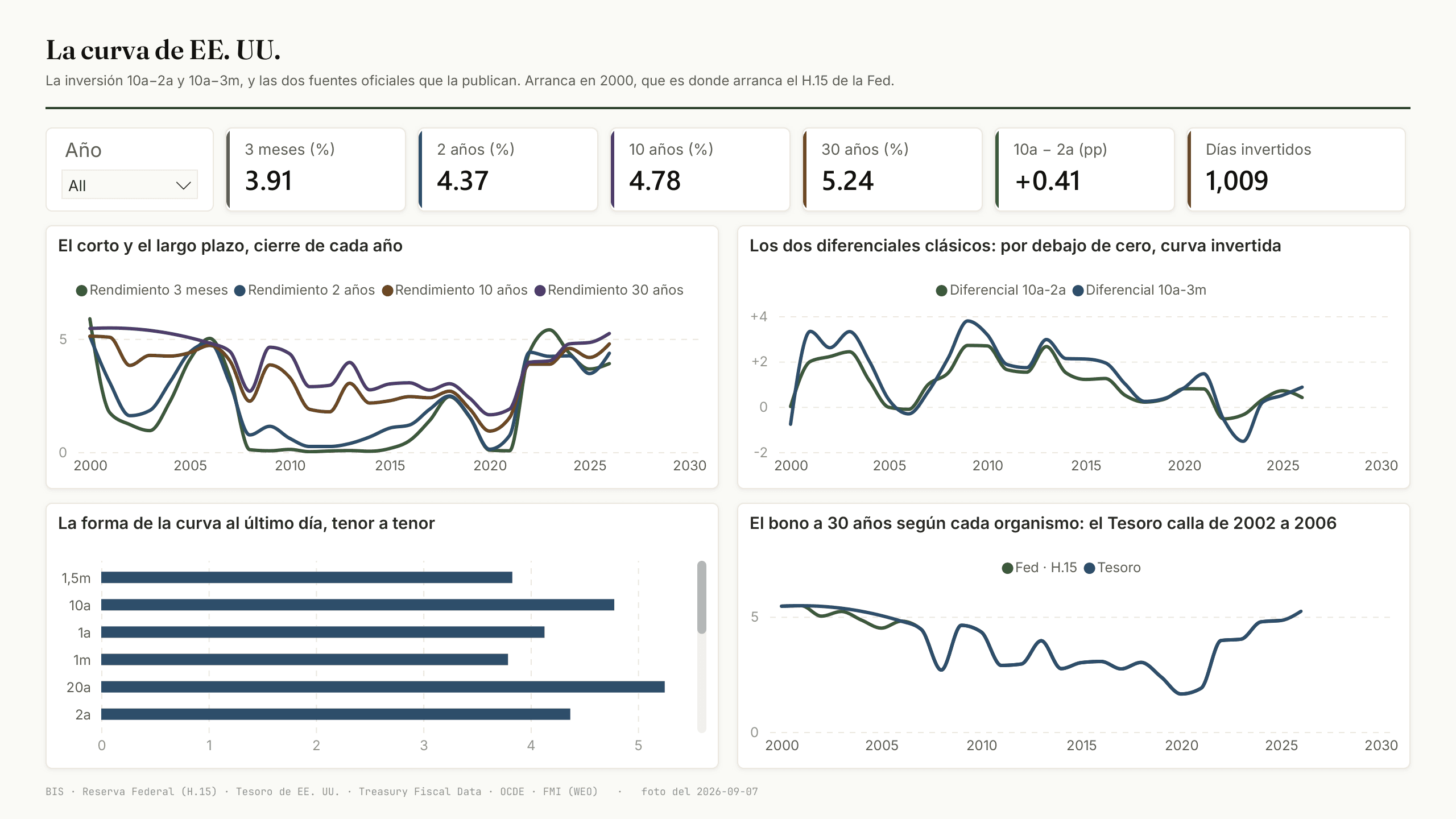Viewport: 1456px width, 819px height.
Task: Click the Rendimiento 30 años legend label
Action: 615,290
